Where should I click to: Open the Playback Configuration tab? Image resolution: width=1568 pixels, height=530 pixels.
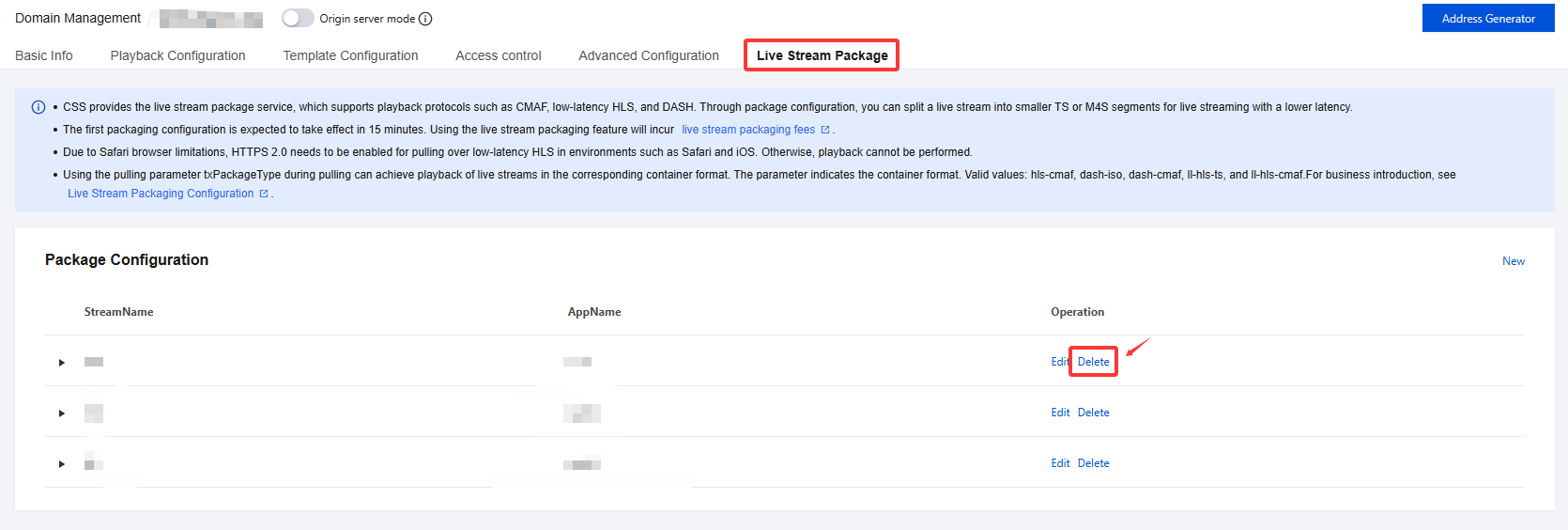pyautogui.click(x=177, y=55)
